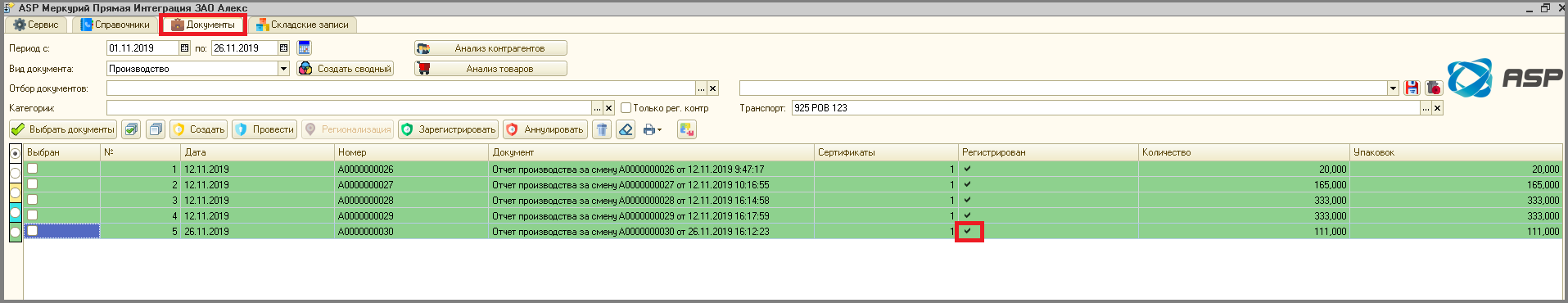The width and height of the screenshot is (1568, 303).
Task: Check the Выбран box for document A0000000027
Action: point(33,184)
